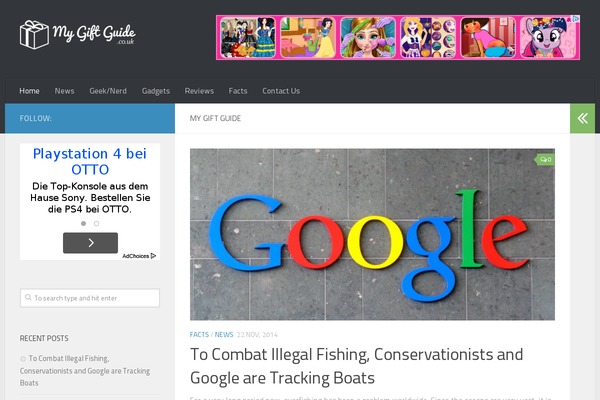Click the My Little Pony game thumbnail in the banner
Viewport: 600px width, 400px height.
point(548,38)
